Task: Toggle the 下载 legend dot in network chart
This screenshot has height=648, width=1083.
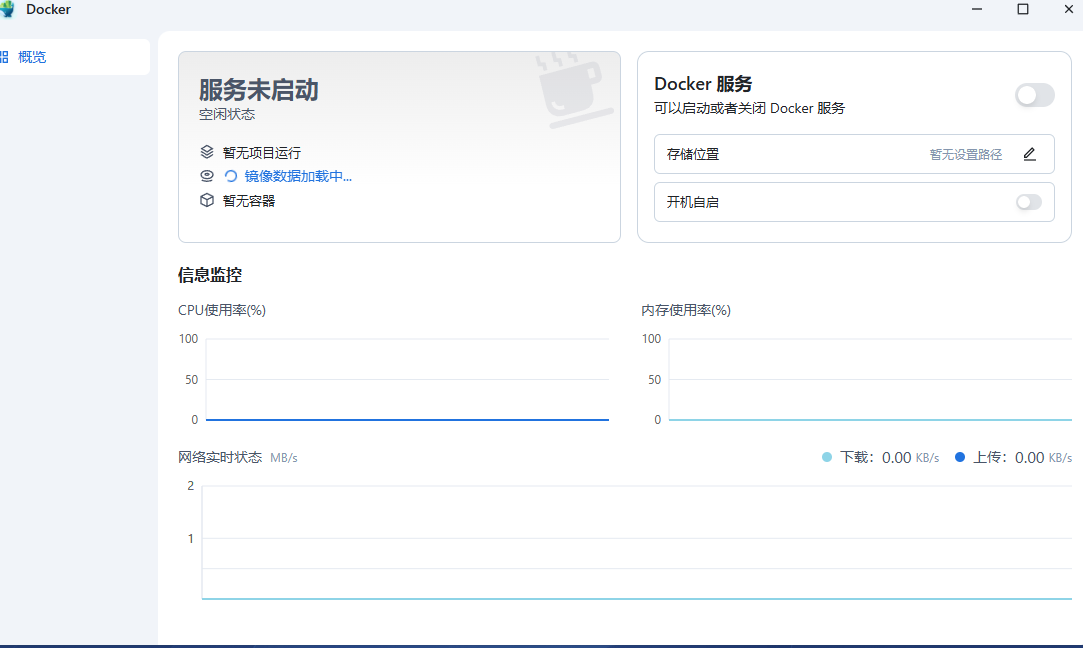Action: pos(827,457)
